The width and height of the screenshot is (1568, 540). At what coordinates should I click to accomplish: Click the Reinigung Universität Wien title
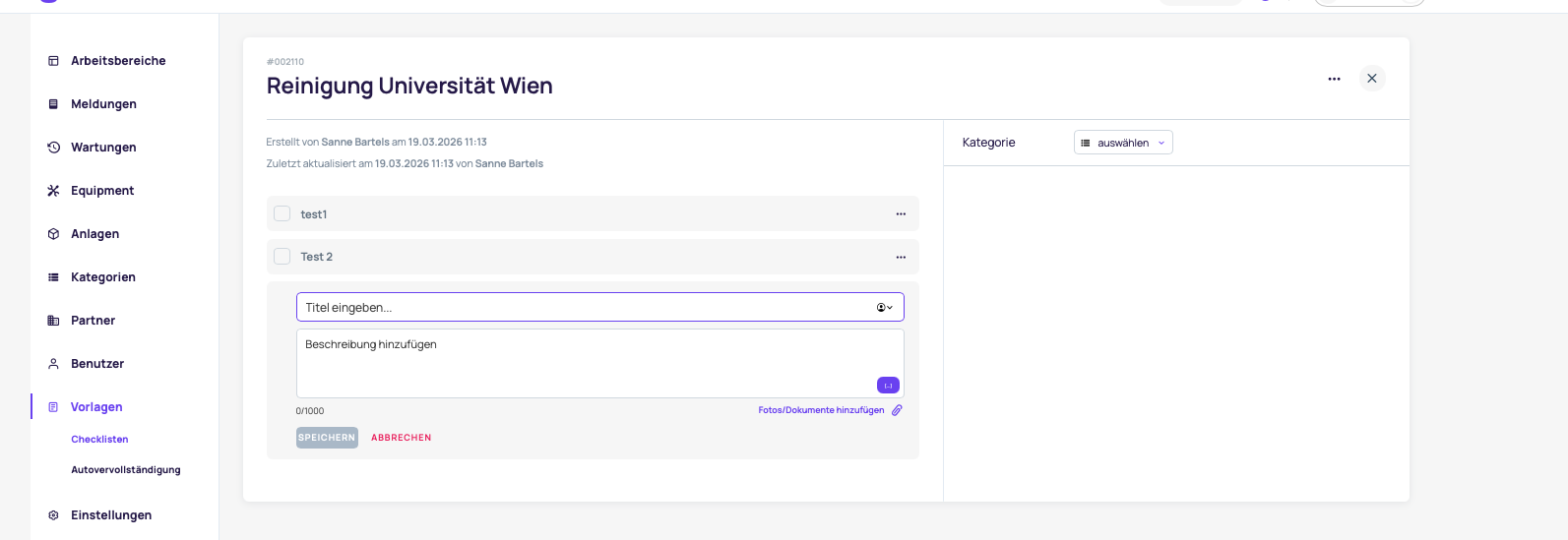tap(409, 86)
